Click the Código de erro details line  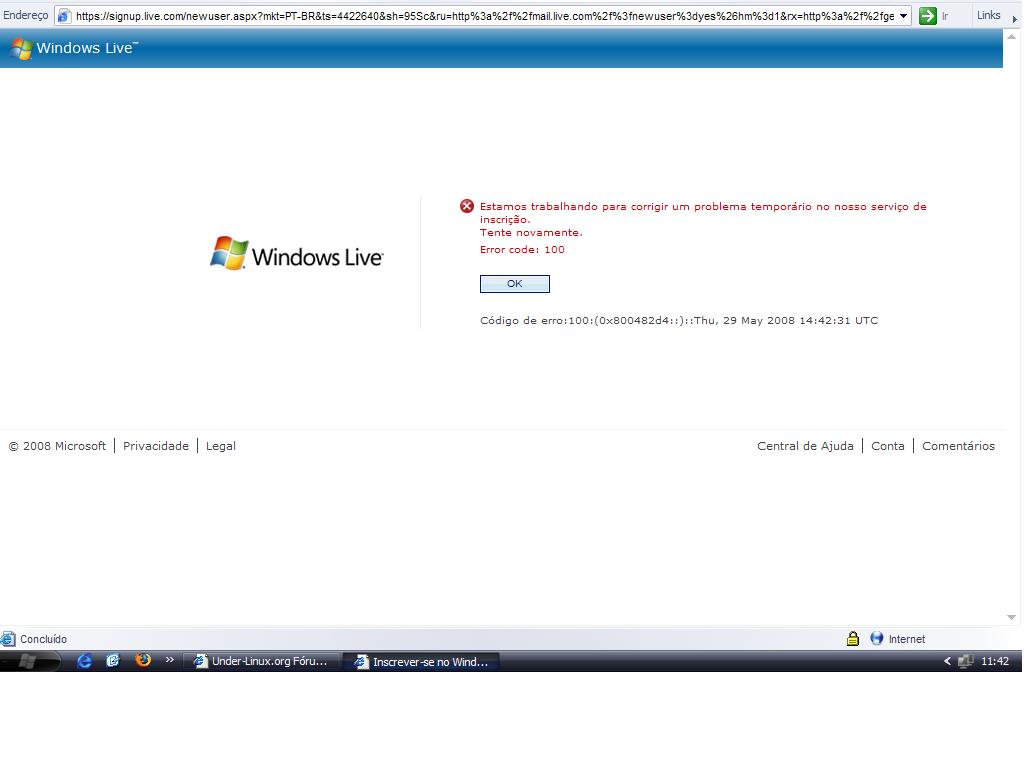pos(679,321)
